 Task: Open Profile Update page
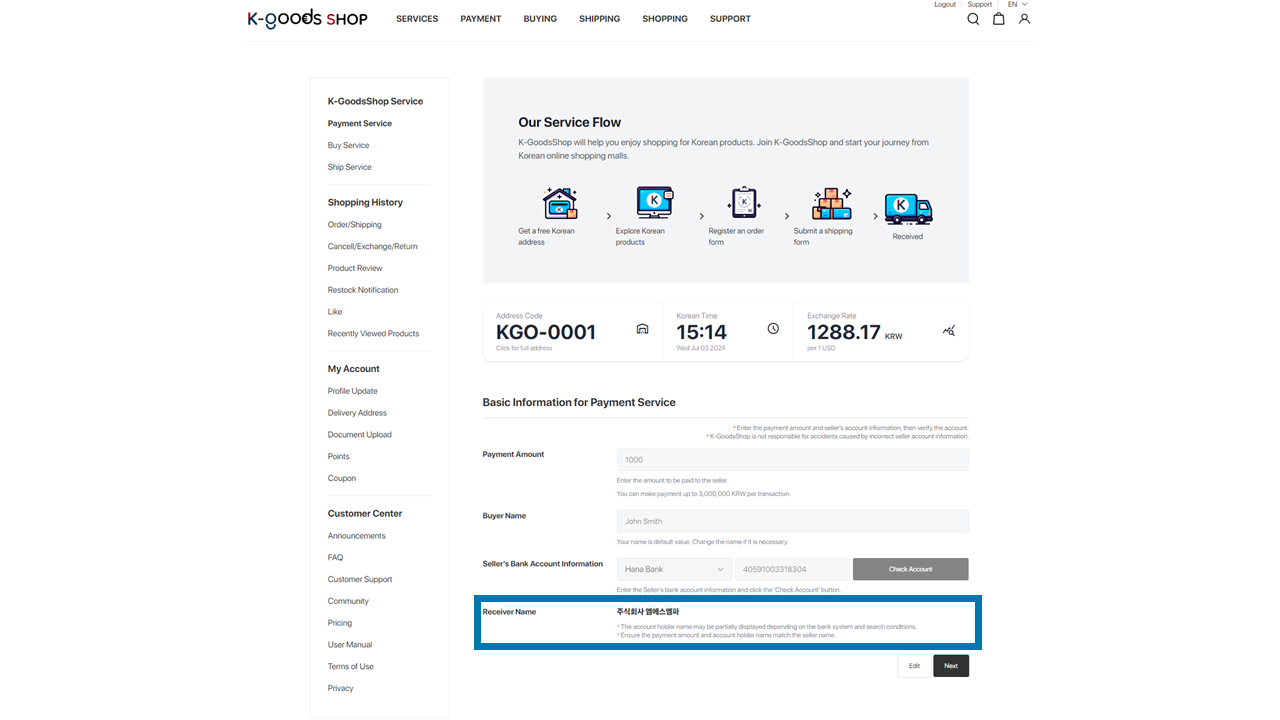click(353, 391)
